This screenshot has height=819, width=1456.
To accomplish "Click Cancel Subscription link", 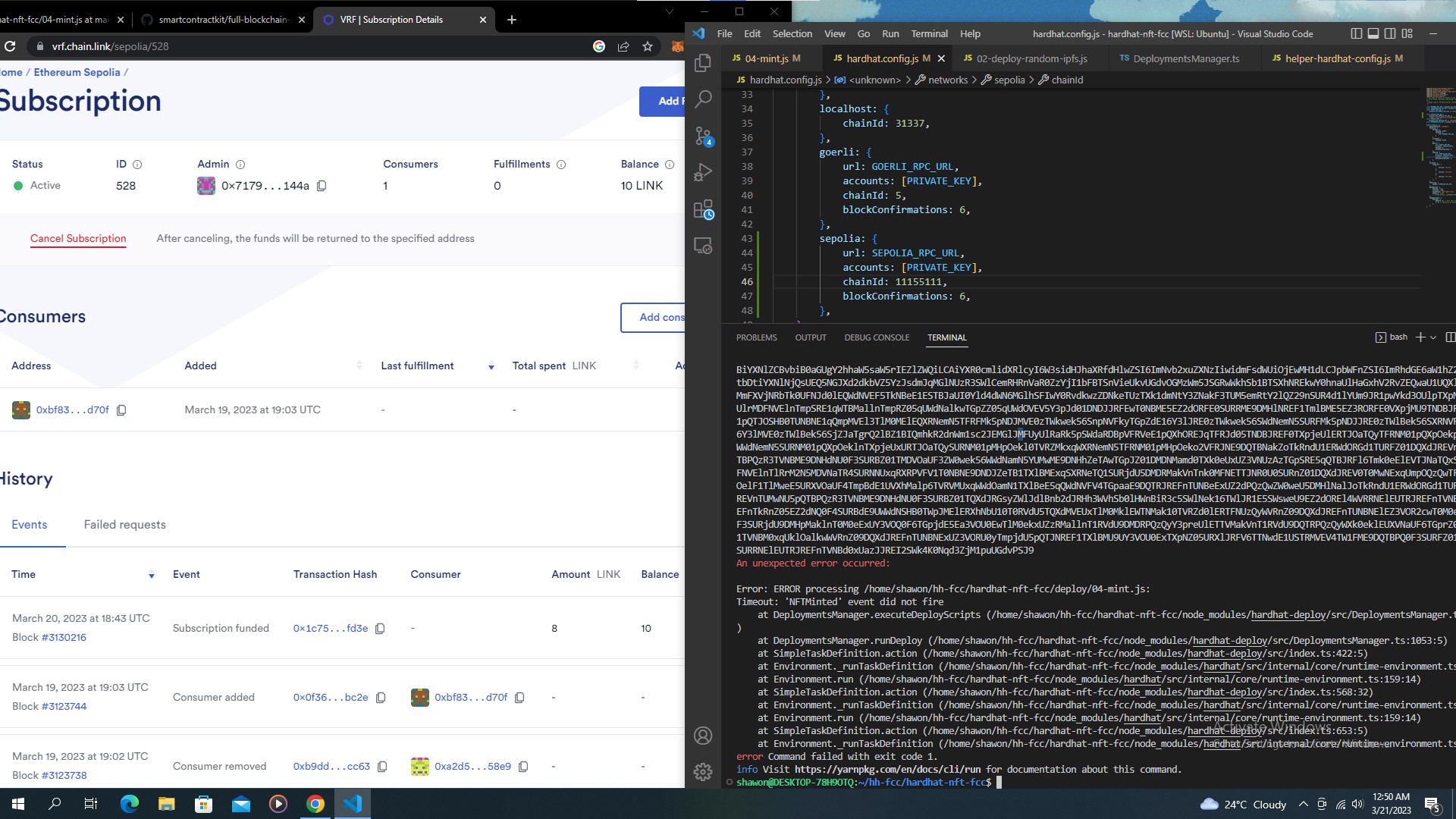I will coord(78,238).
